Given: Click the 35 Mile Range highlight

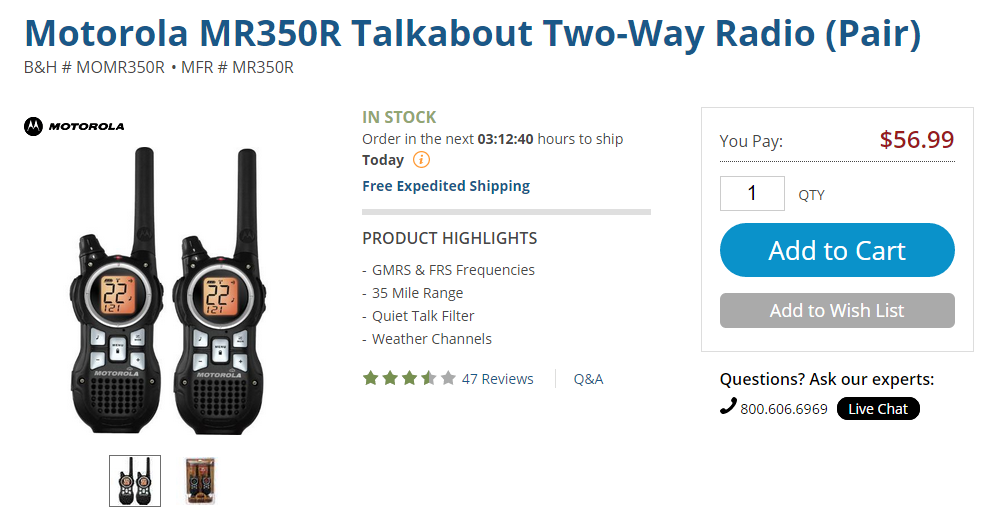Looking at the screenshot, I should tap(417, 293).
